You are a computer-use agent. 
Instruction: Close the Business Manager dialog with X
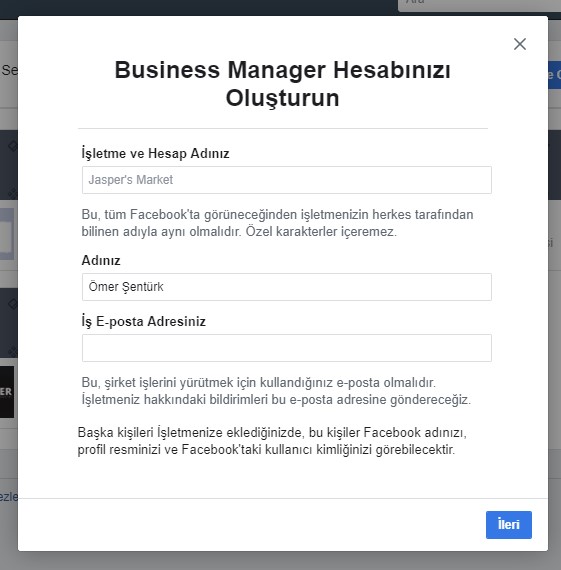tap(520, 44)
